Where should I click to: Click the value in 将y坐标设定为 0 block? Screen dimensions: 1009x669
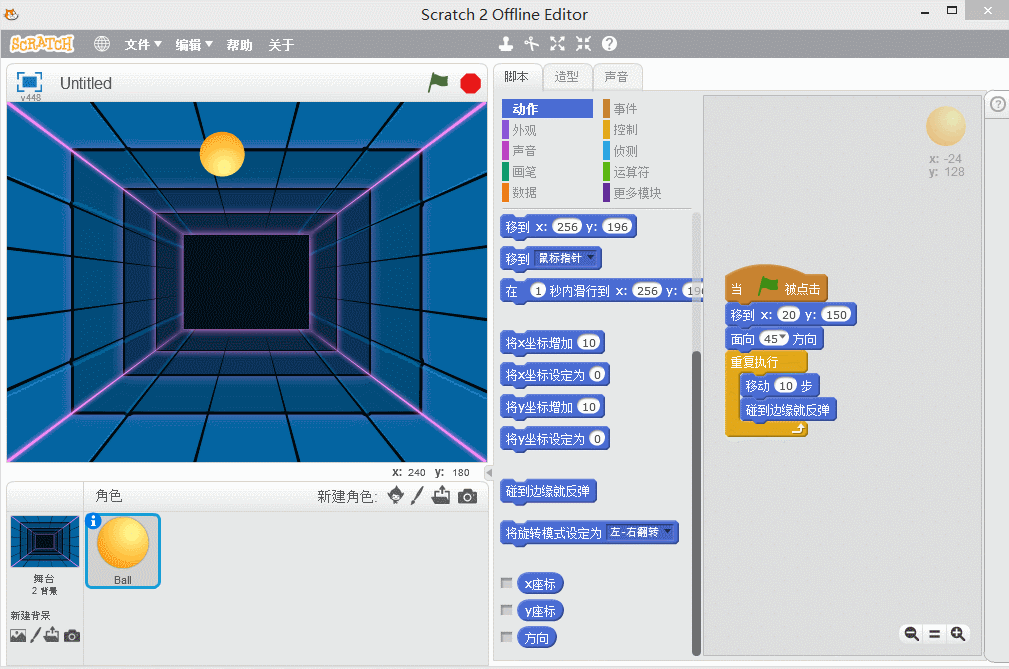tap(597, 439)
